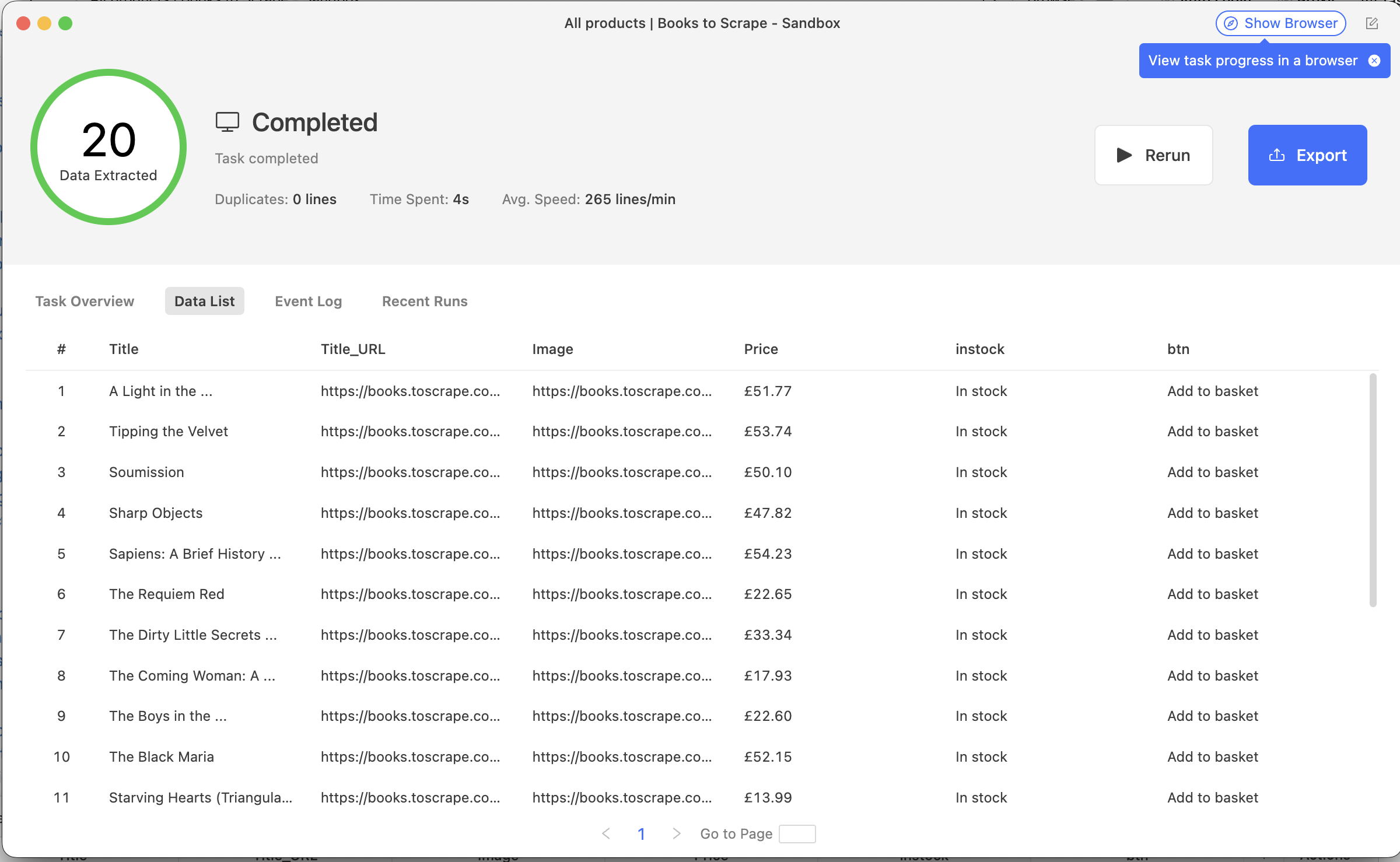This screenshot has height=862, width=1400.
Task: Switch to the Event Log tab
Action: click(308, 301)
